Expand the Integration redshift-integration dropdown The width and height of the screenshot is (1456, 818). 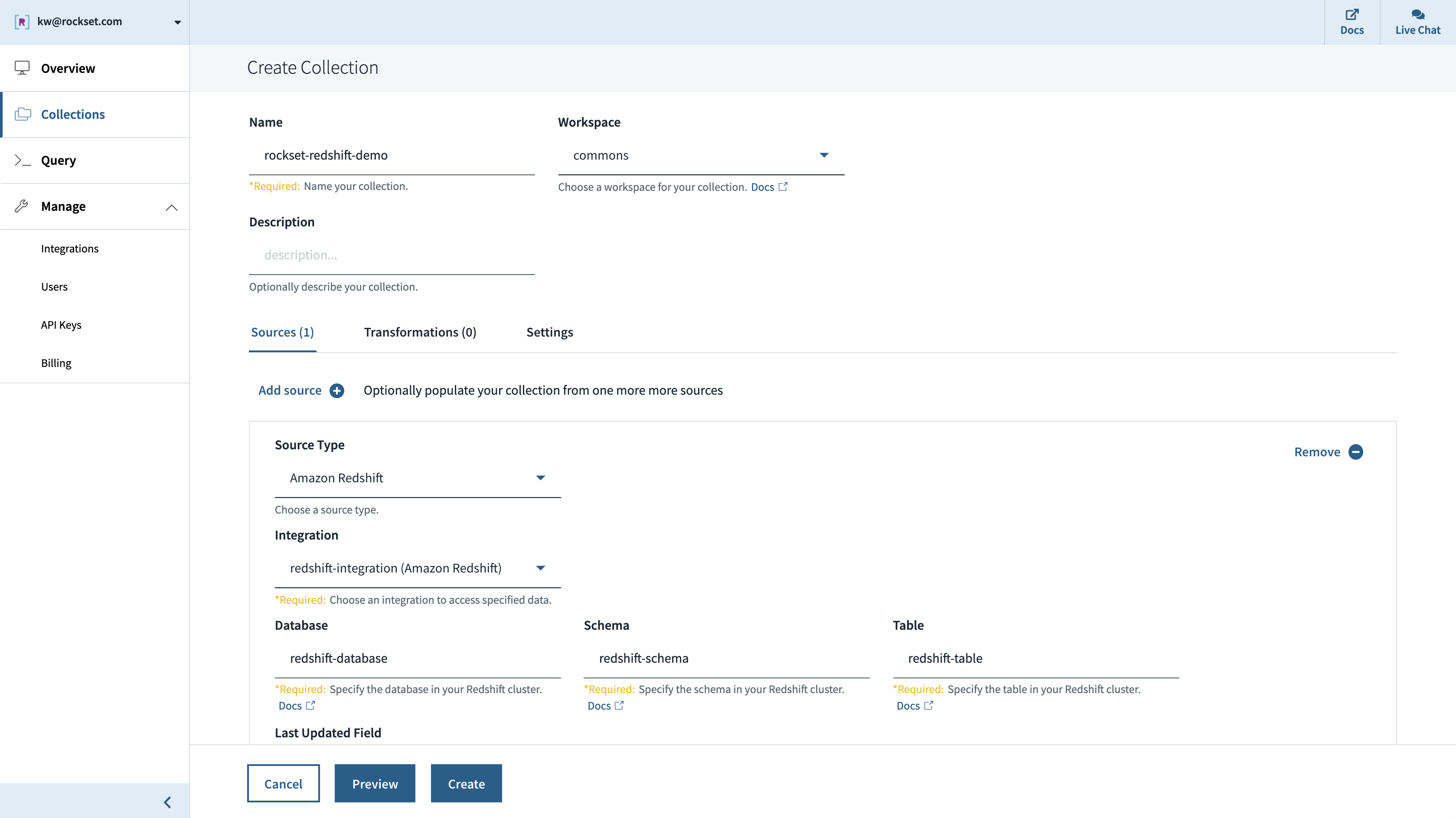(x=540, y=568)
